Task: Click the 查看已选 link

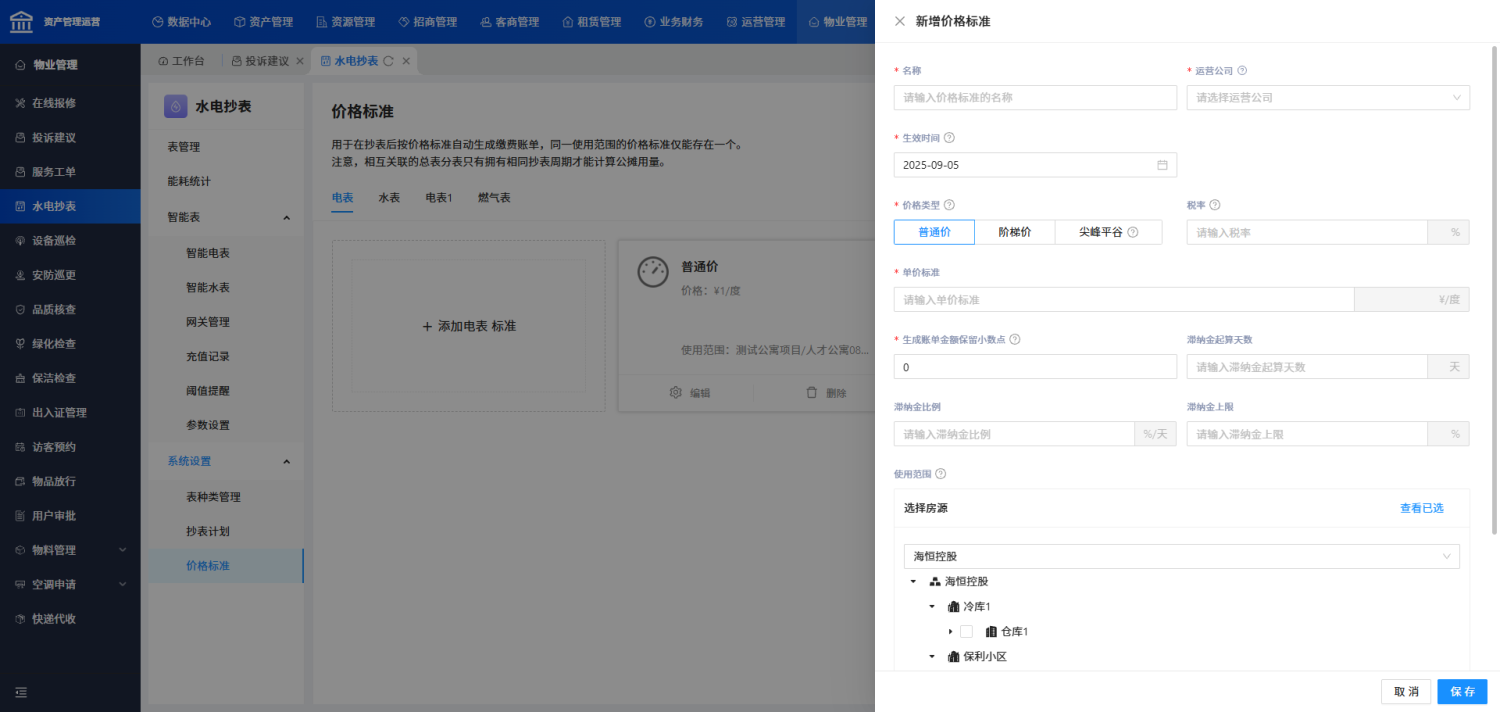Action: point(1421,508)
